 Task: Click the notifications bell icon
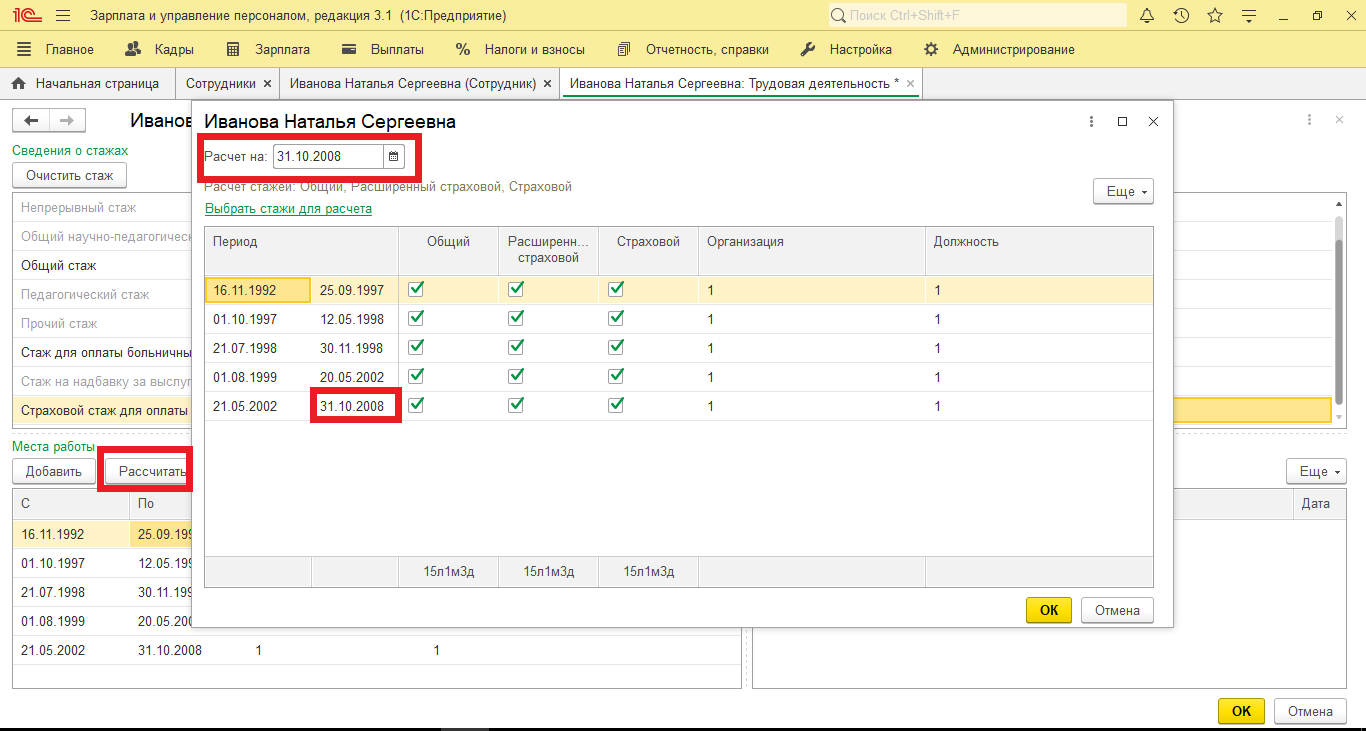tap(1147, 16)
